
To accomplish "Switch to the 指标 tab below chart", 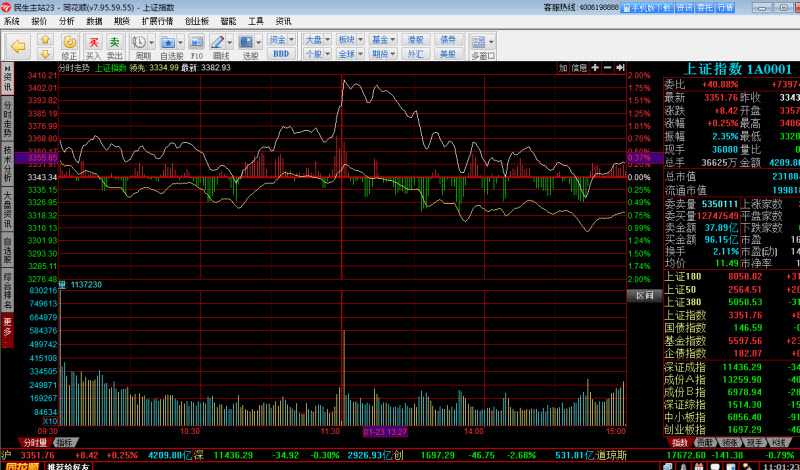I will tap(65, 442).
